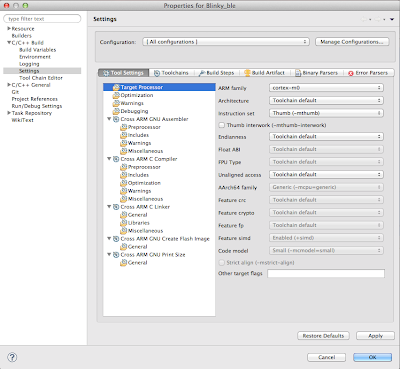This screenshot has height=369, width=400.
Task: Open the ARM family dropdown
Action: click(326, 88)
